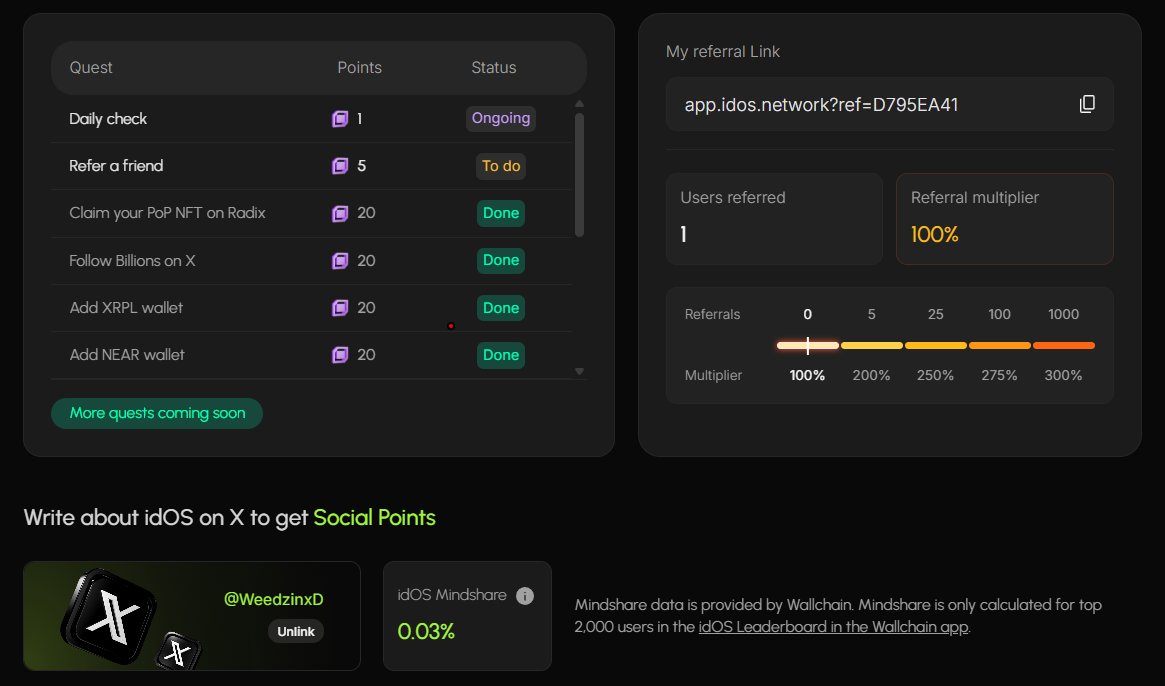Image resolution: width=1165 pixels, height=686 pixels.
Task: Click the 250% multiplier label
Action: 935,375
